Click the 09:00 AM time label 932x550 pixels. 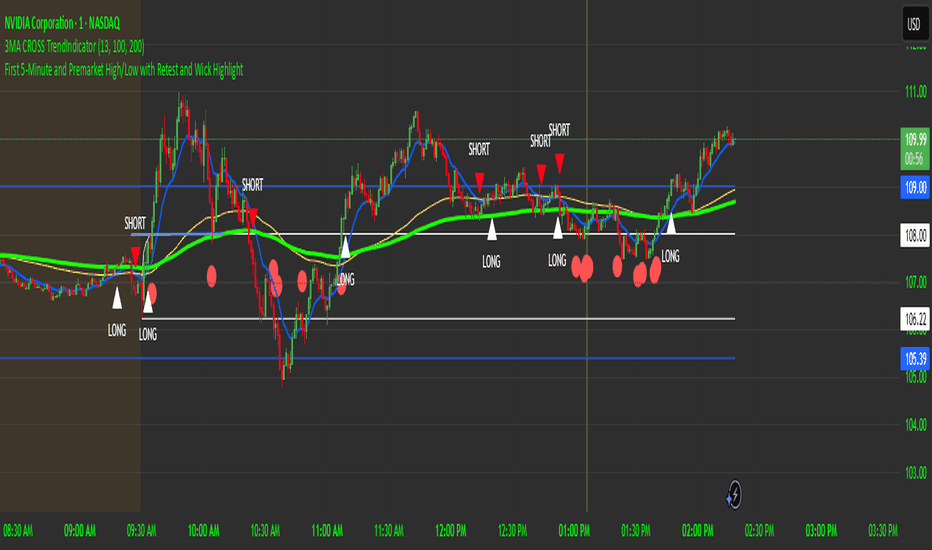tap(80, 530)
